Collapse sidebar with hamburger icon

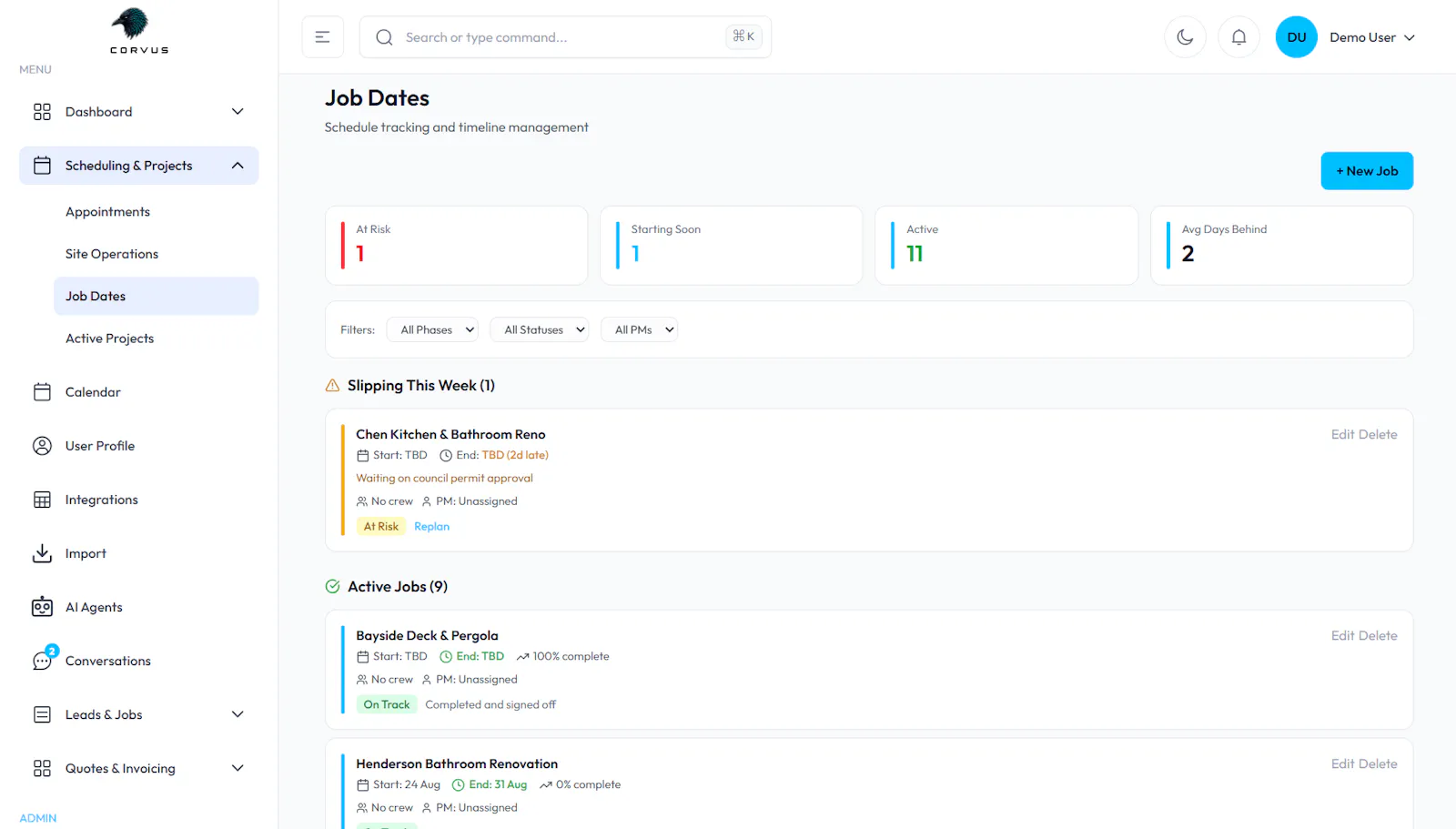(x=322, y=37)
